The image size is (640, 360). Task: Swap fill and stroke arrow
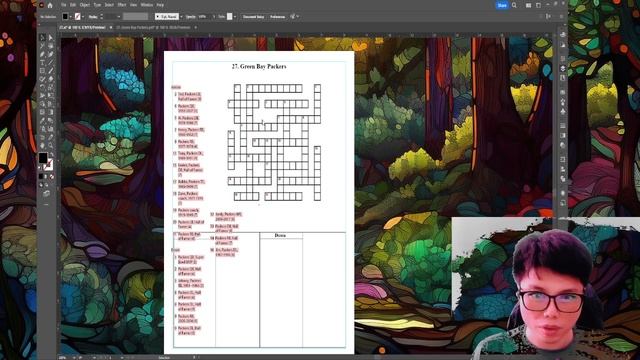pos(51,154)
